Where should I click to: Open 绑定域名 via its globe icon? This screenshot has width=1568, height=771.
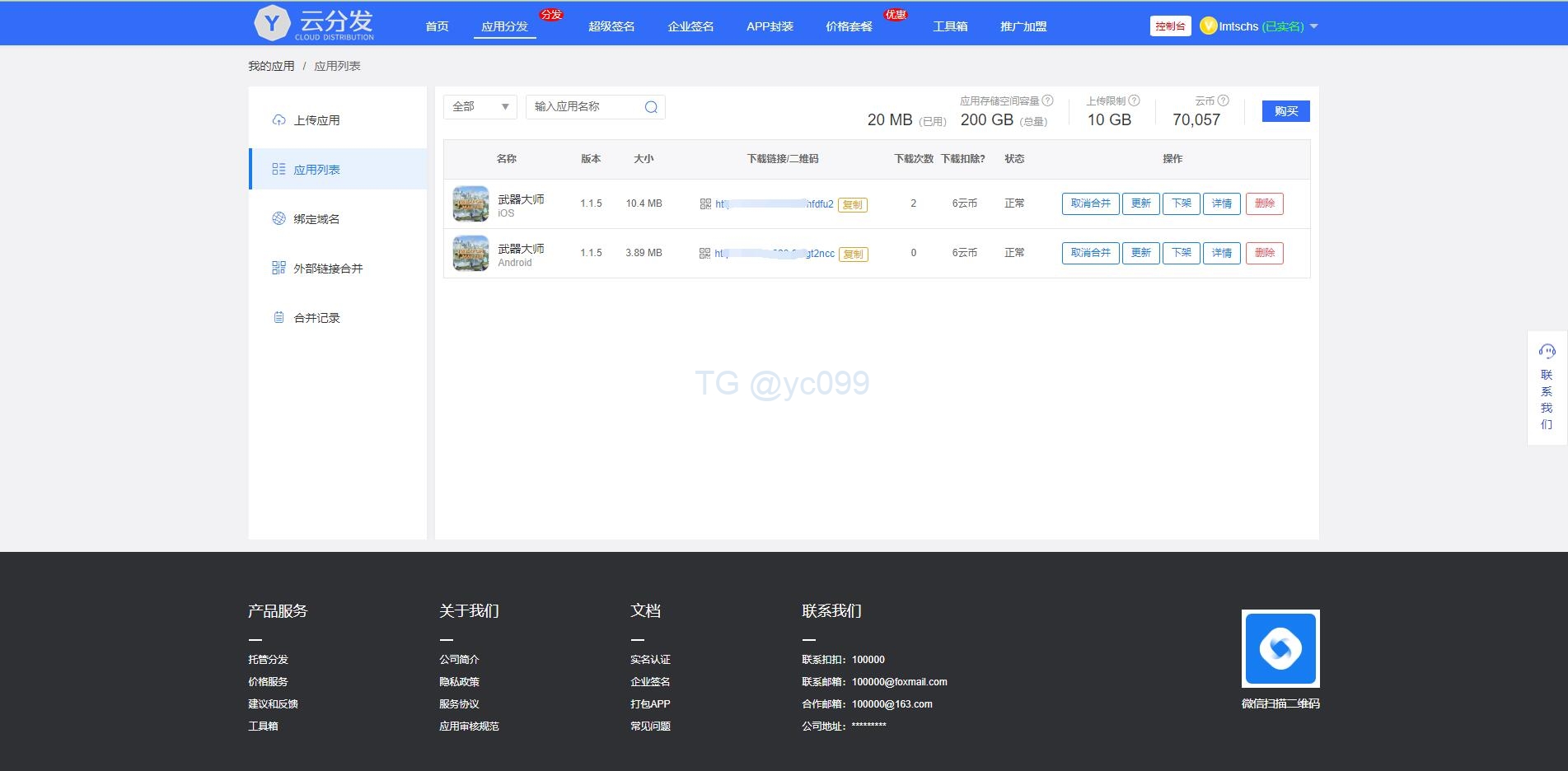(278, 217)
